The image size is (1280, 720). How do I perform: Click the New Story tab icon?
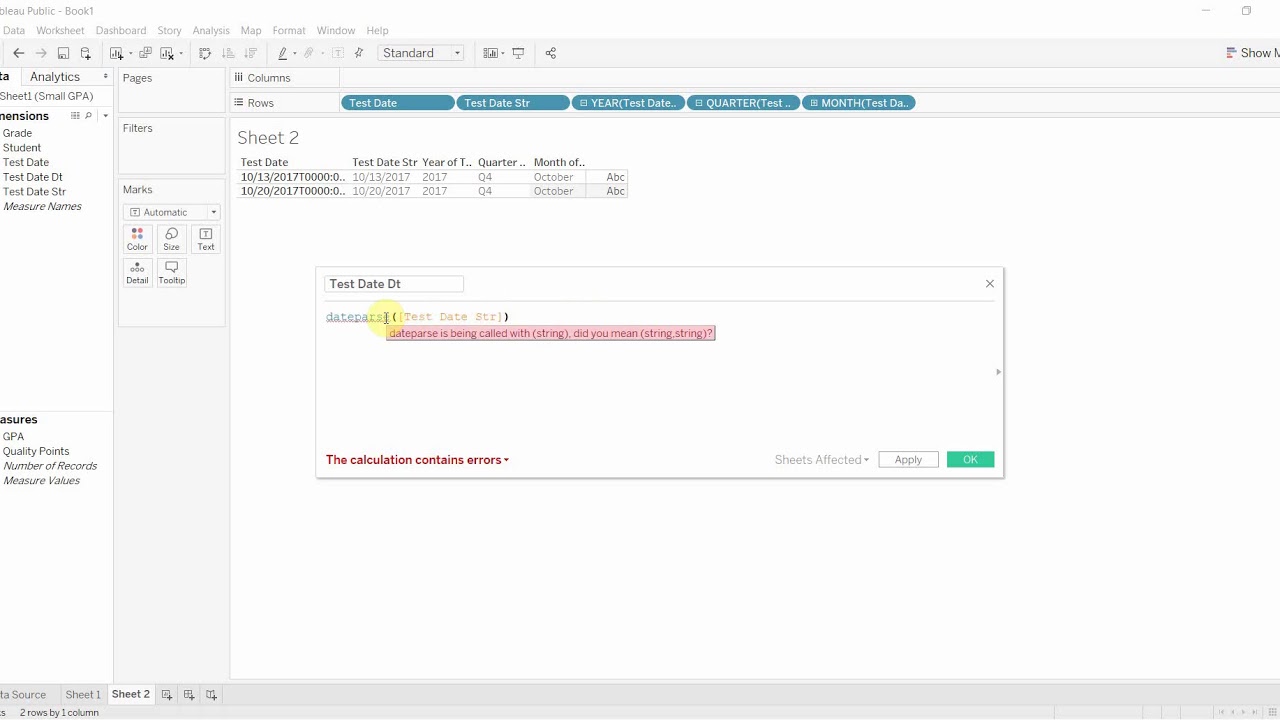pos(211,694)
